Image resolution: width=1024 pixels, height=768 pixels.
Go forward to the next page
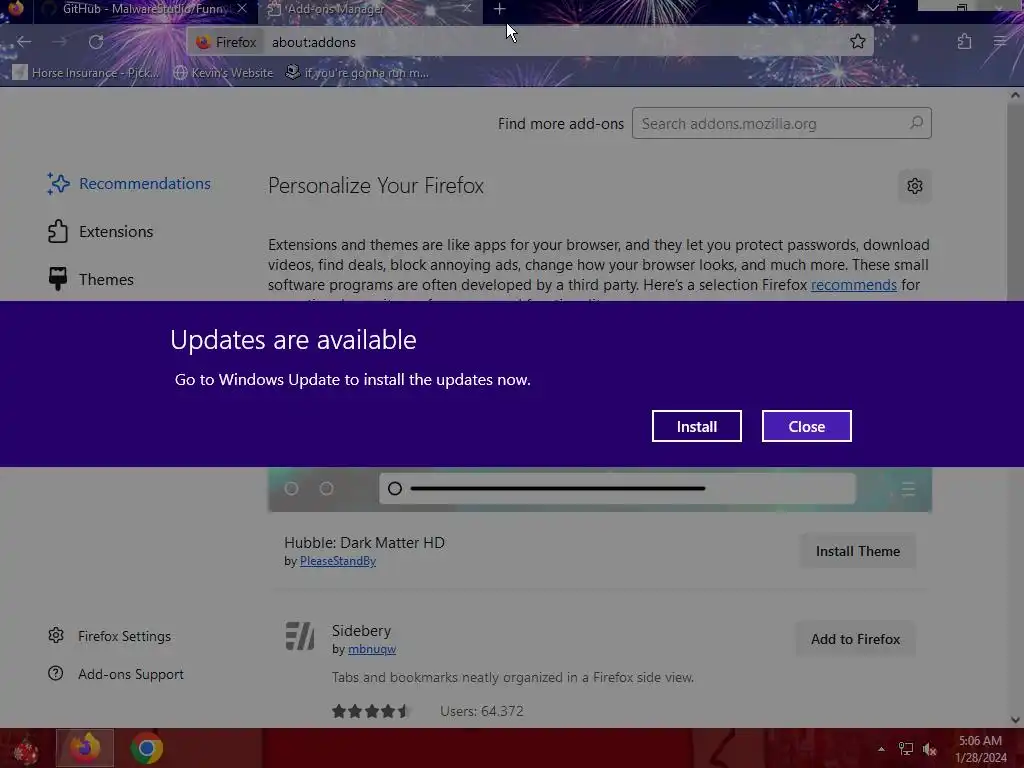pyautogui.click(x=59, y=42)
